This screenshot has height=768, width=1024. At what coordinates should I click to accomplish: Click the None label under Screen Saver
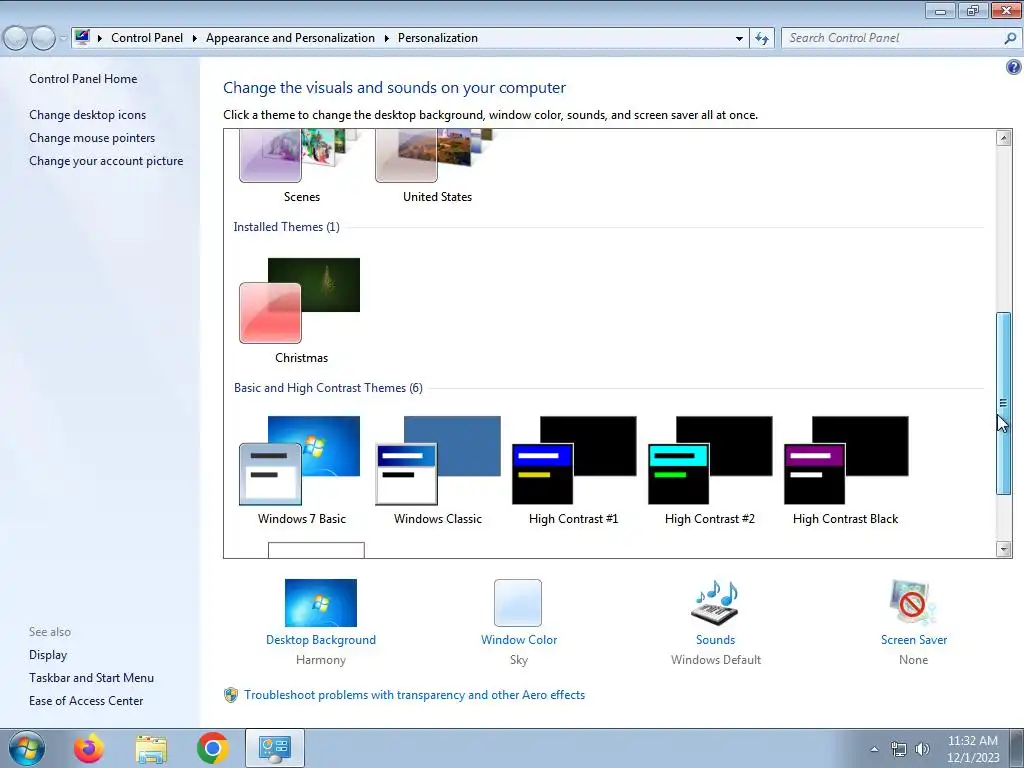pos(913,660)
